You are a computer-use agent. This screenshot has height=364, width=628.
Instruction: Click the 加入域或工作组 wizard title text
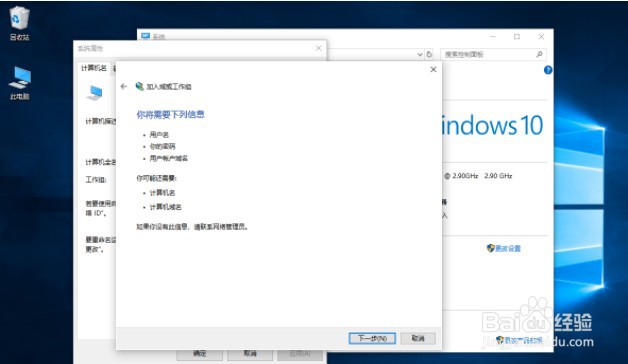pyautogui.click(x=169, y=86)
